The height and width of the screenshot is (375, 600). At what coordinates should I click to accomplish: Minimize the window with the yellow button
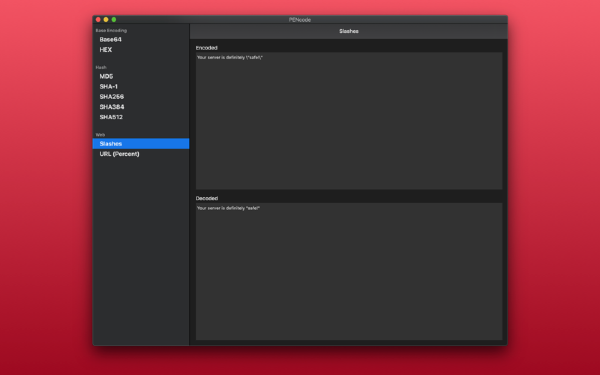click(x=106, y=20)
